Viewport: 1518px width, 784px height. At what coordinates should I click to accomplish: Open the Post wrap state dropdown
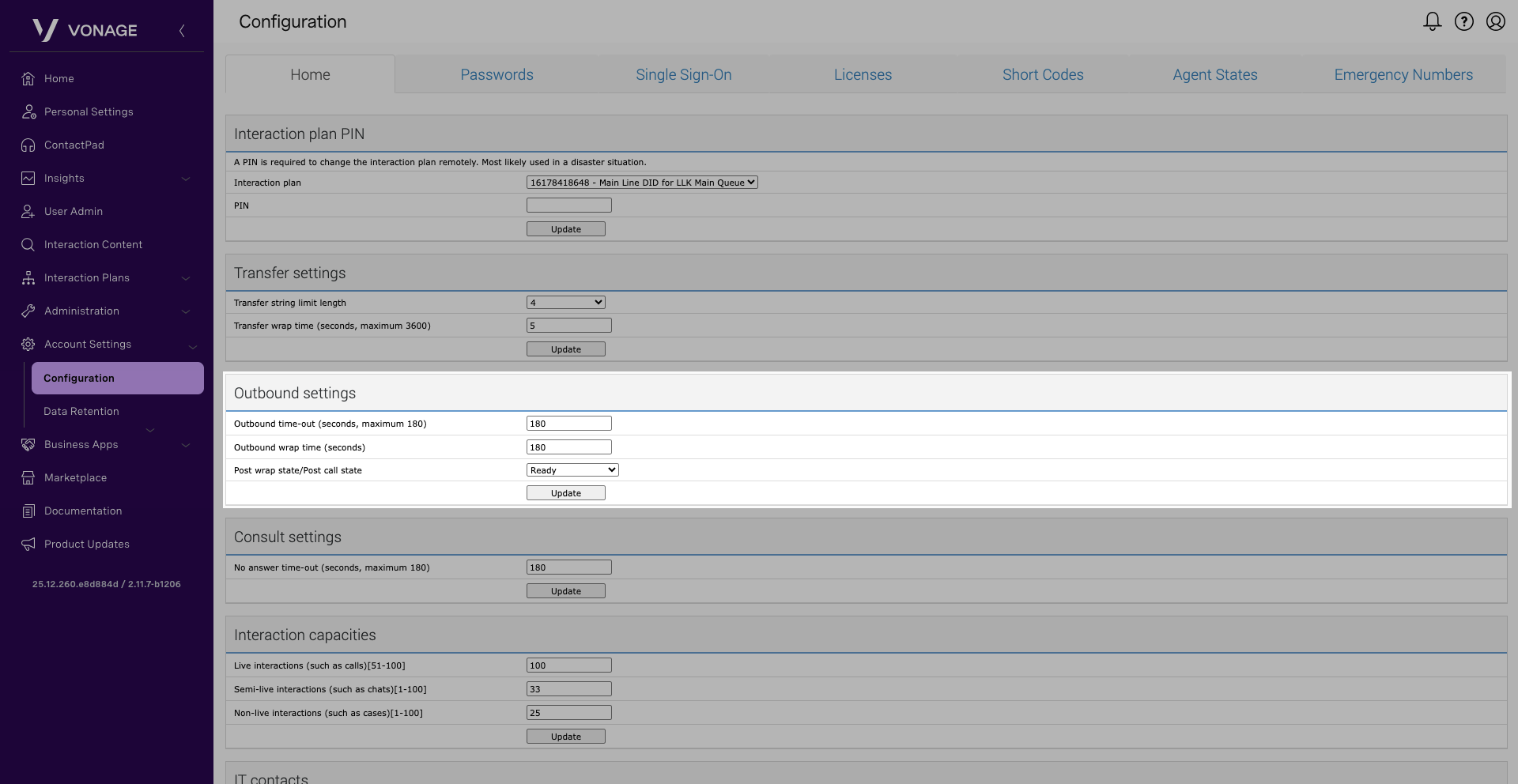tap(572, 470)
